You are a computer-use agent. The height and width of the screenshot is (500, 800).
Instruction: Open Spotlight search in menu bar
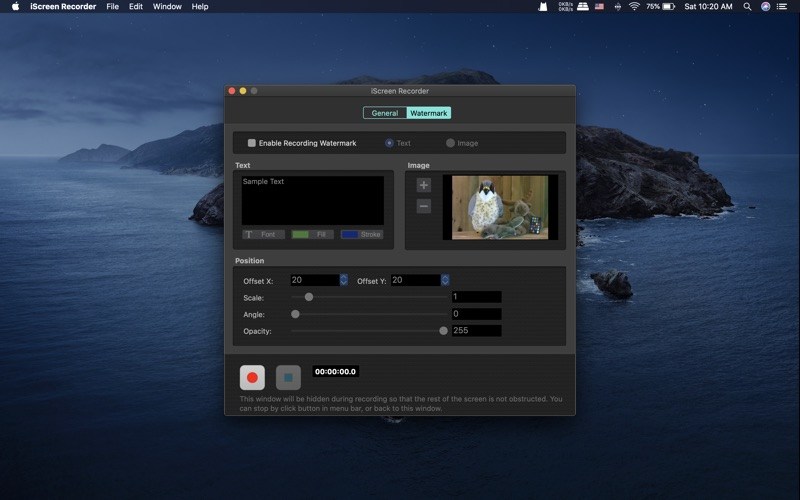point(746,6)
